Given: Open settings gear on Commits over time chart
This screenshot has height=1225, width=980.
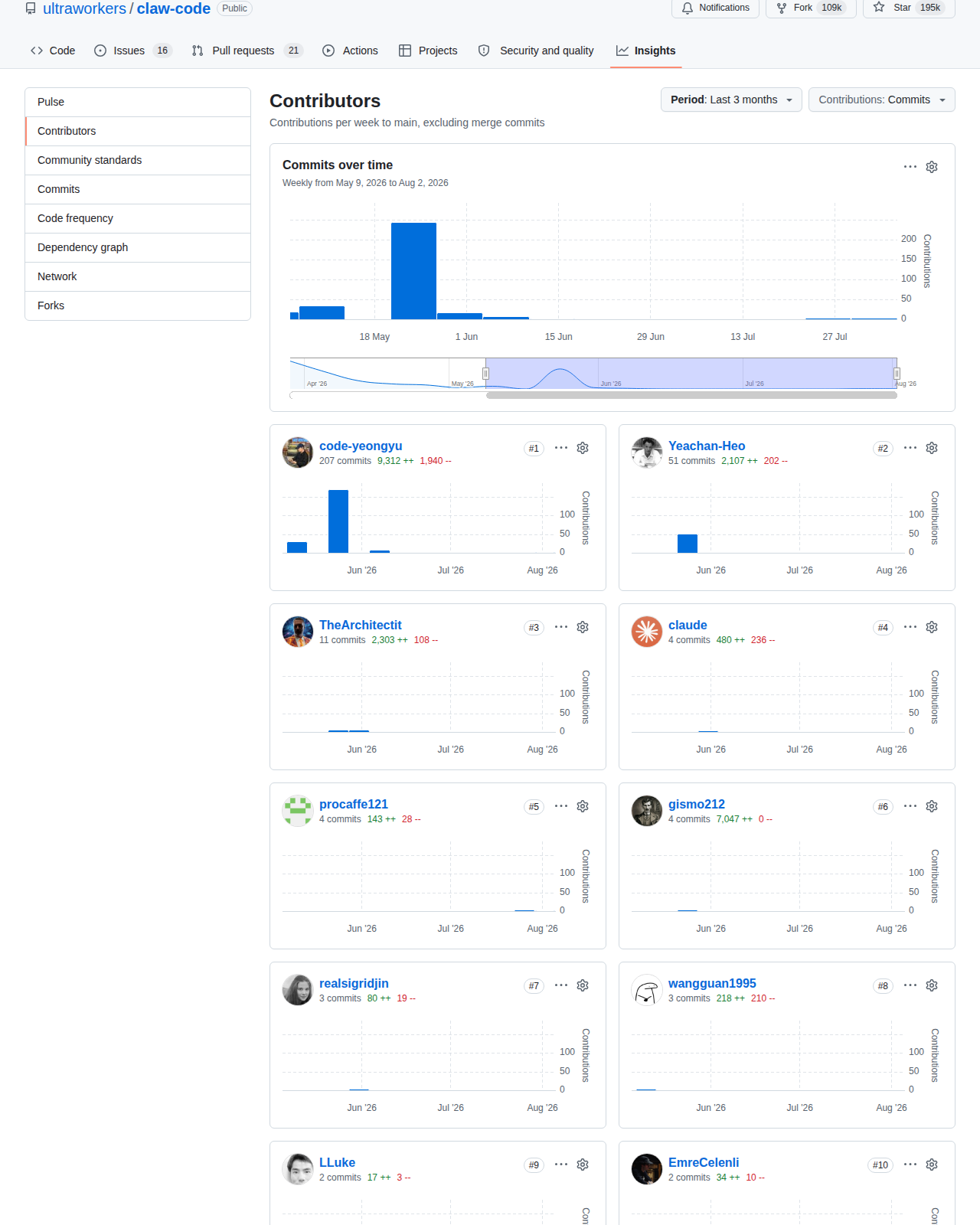Looking at the screenshot, I should point(932,167).
